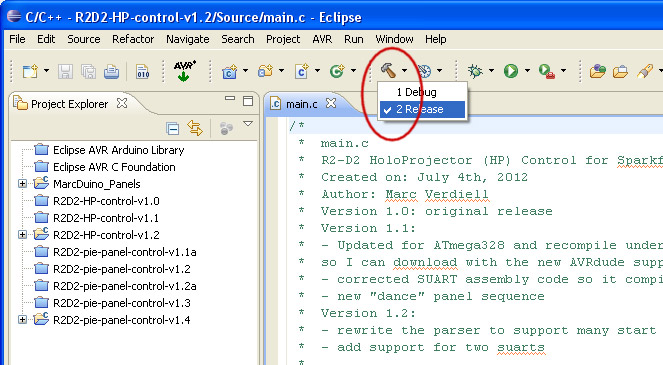The height and width of the screenshot is (365, 663).
Task: Open the New Class dropdown arrow
Action: (x=353, y=71)
